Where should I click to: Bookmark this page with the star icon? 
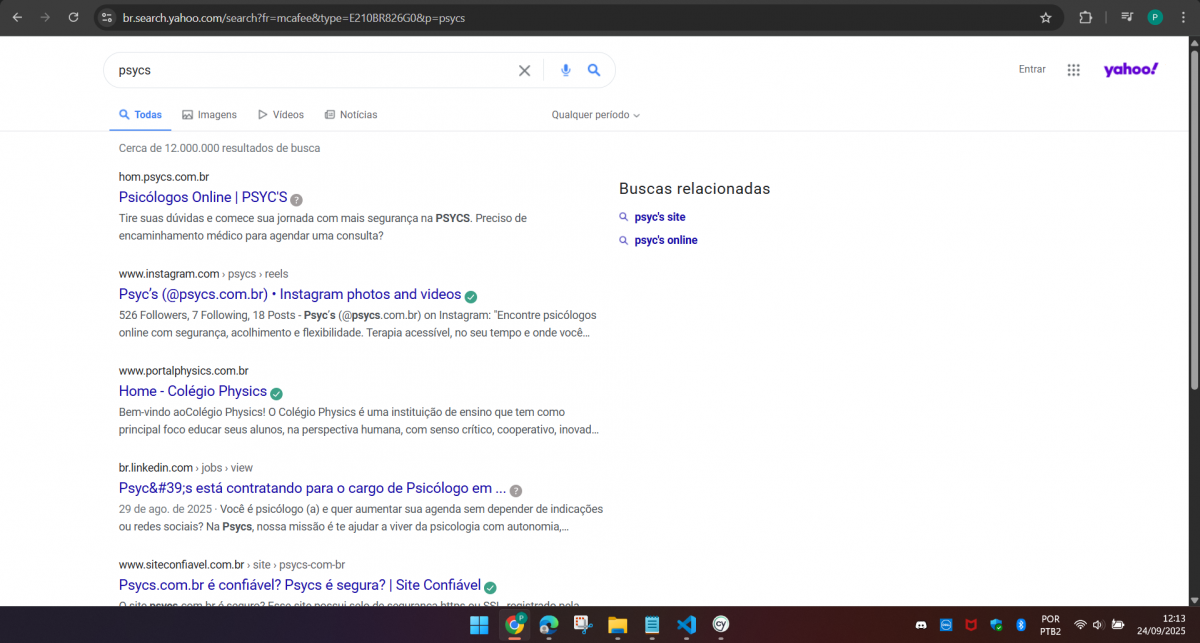click(x=1046, y=17)
